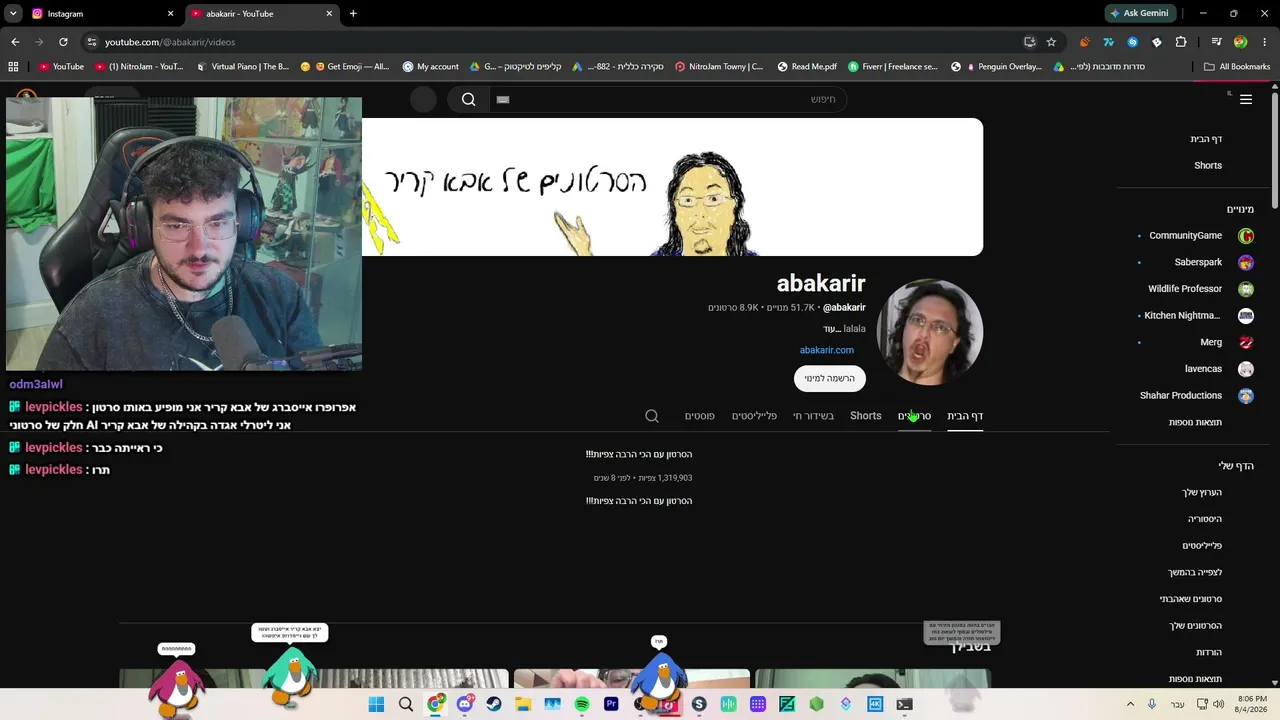Image resolution: width=1280 pixels, height=720 pixels.
Task: Close the abakarir YouTube tab
Action: pos(329,14)
